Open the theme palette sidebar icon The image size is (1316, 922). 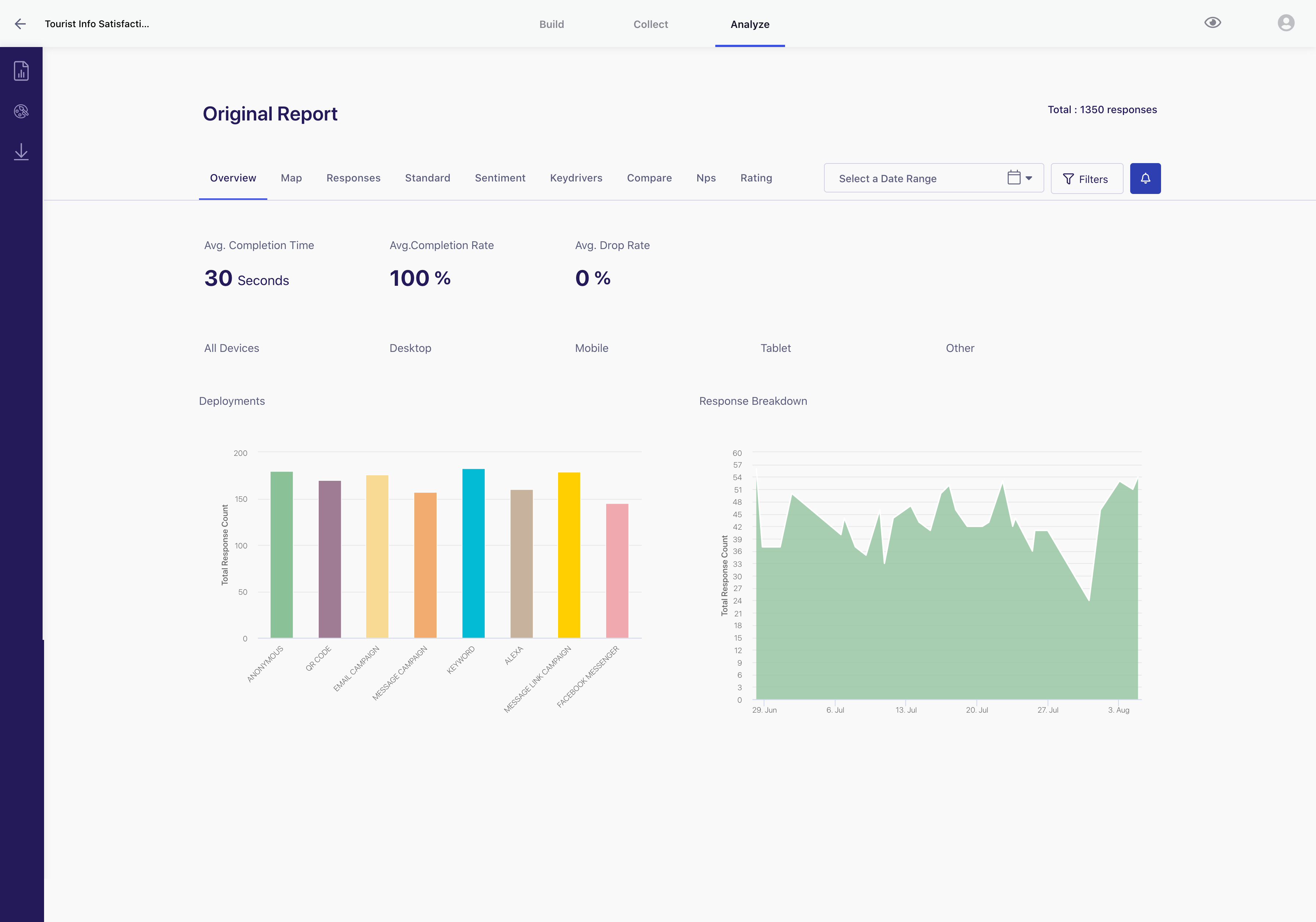coord(21,111)
